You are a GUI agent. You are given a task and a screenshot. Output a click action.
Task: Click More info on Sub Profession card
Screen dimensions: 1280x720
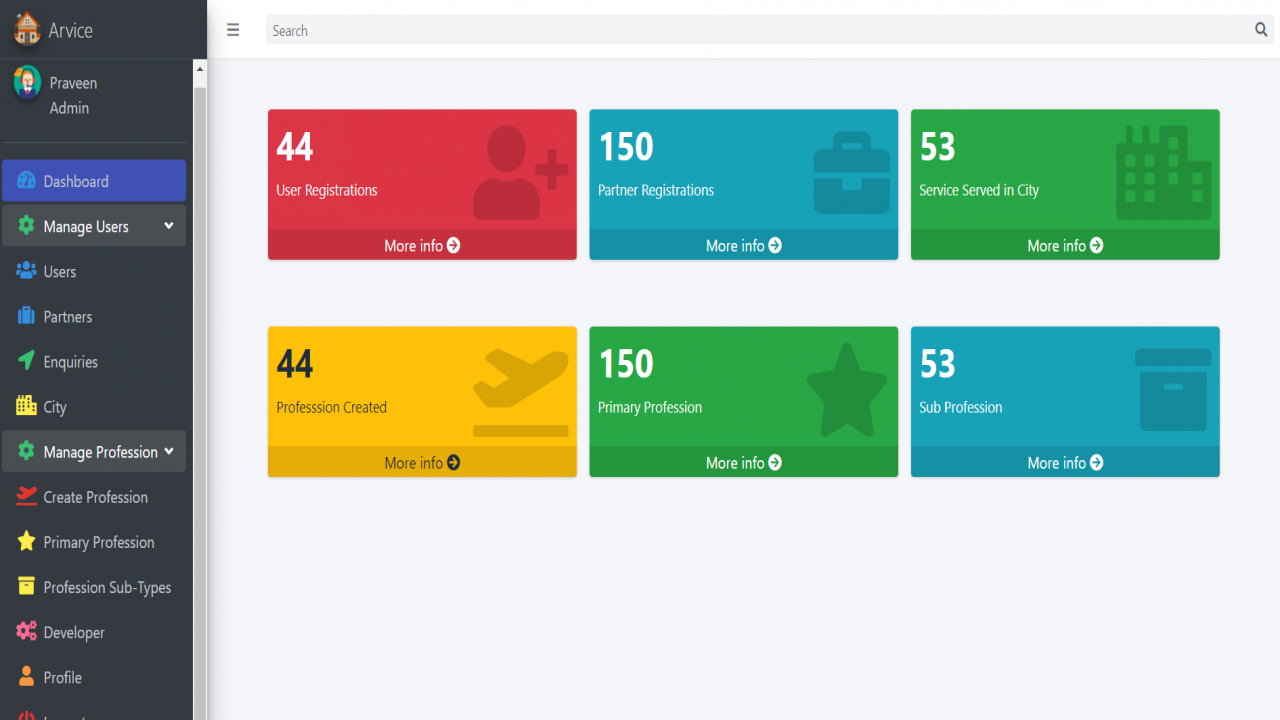pos(1065,462)
